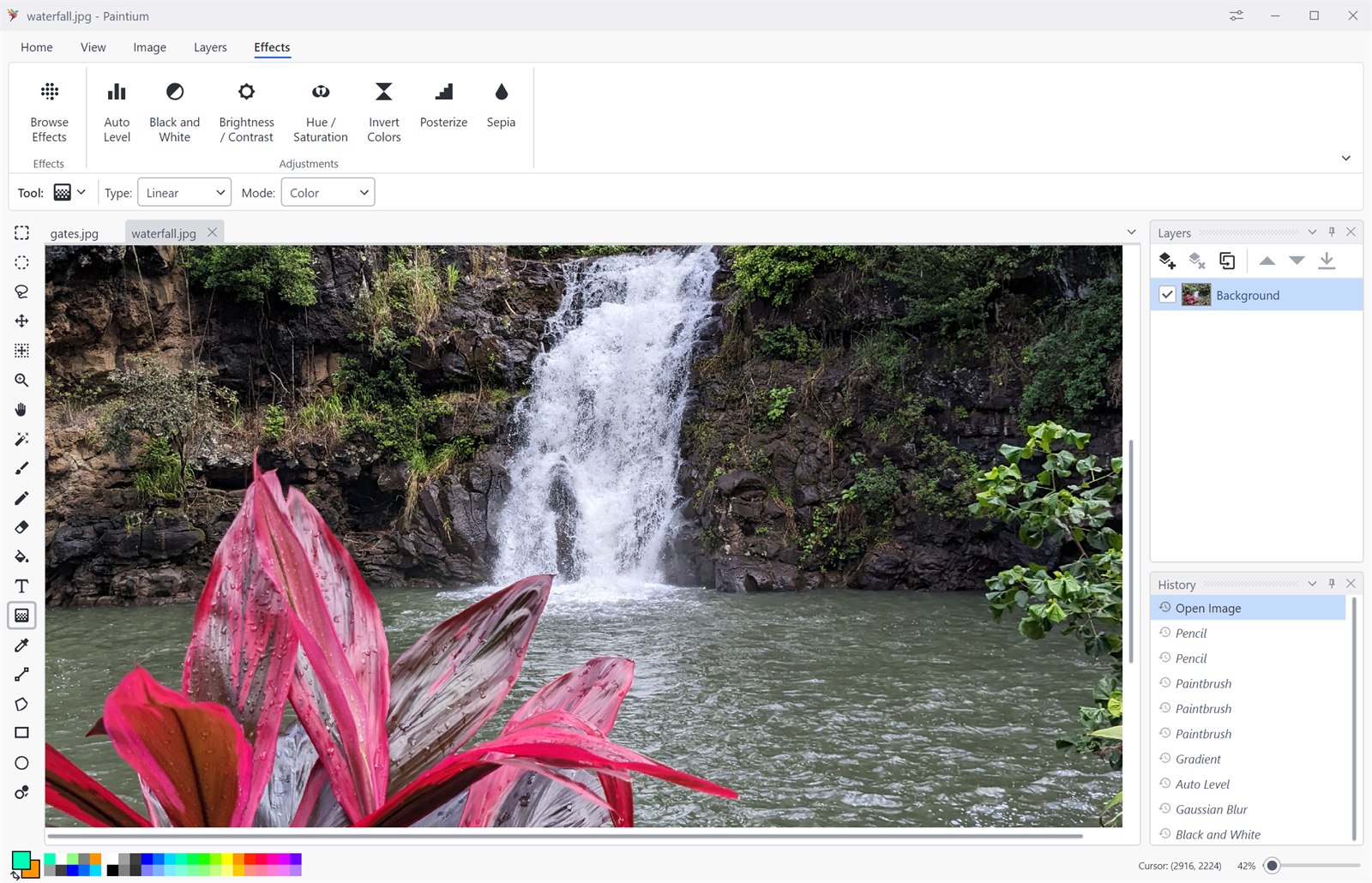
Task: Click the Add New Layer icon
Action: 1167,261
